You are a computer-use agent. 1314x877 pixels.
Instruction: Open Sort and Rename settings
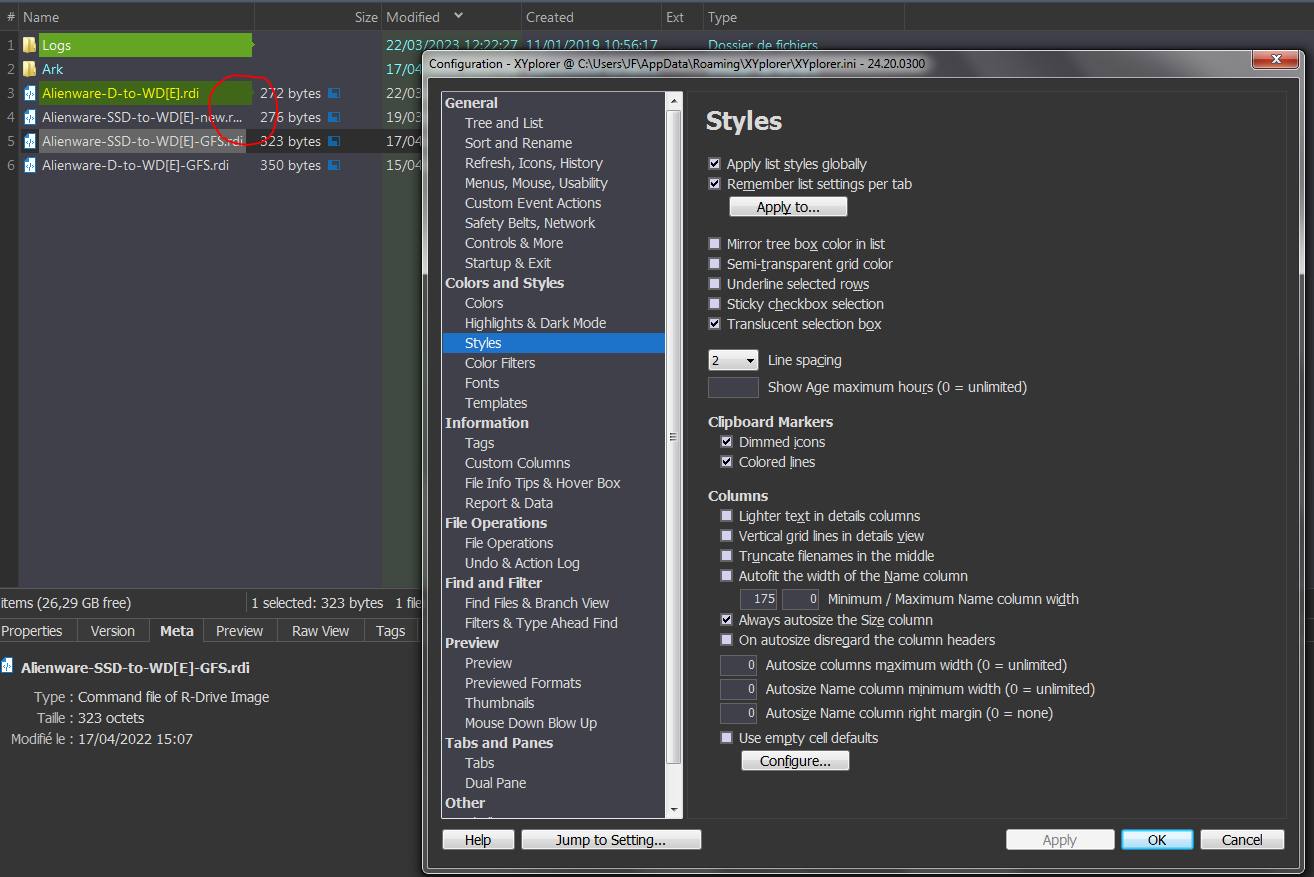[x=518, y=143]
